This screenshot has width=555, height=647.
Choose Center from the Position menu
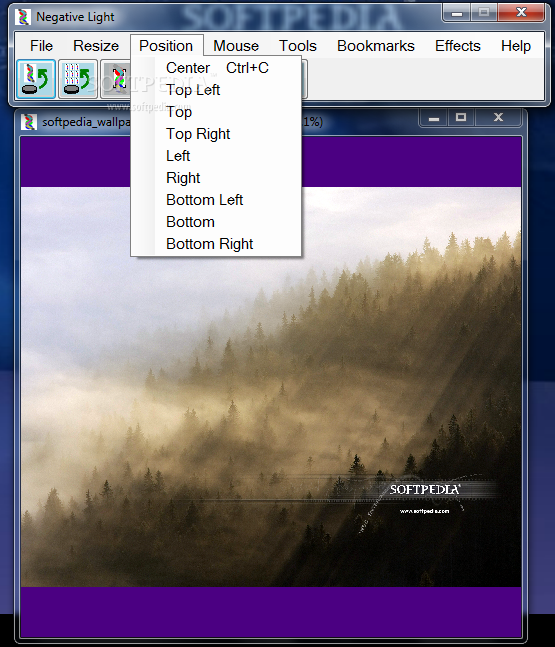[x=216, y=68]
